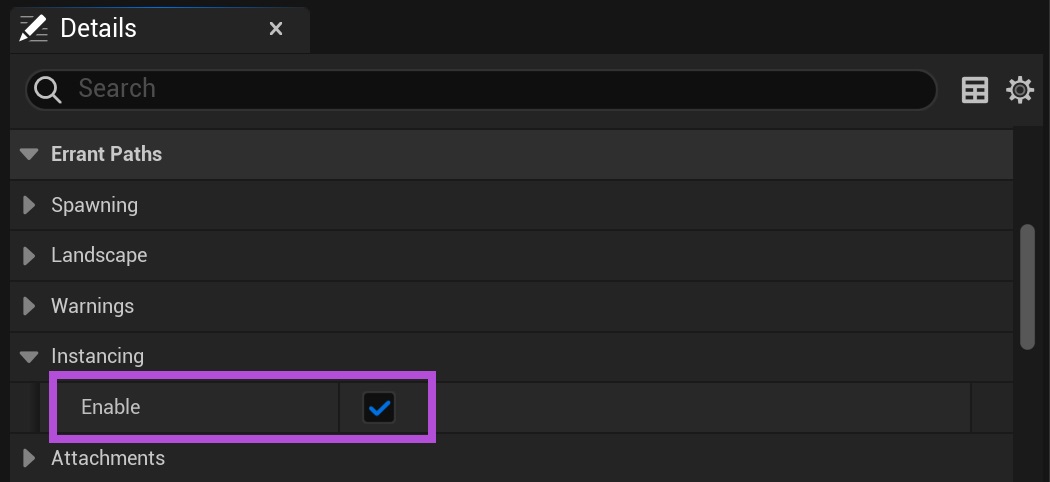Select the Enable property label

pyautogui.click(x=111, y=407)
